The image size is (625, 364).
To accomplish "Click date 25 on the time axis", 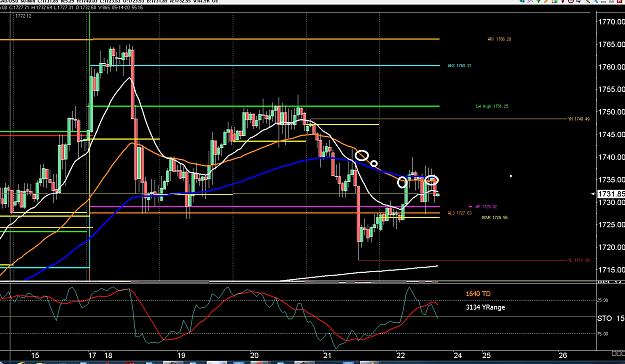I will pyautogui.click(x=486, y=355).
